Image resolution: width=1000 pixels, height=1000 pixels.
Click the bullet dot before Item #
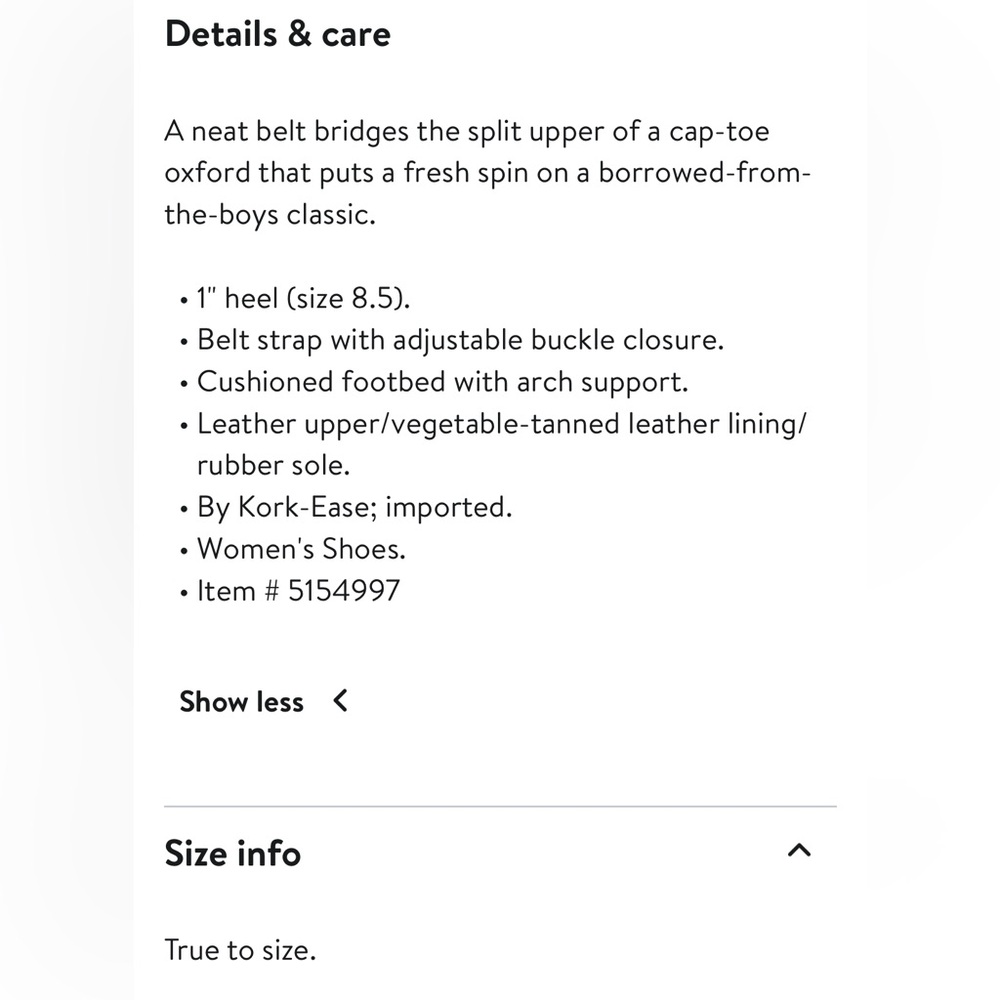(184, 593)
